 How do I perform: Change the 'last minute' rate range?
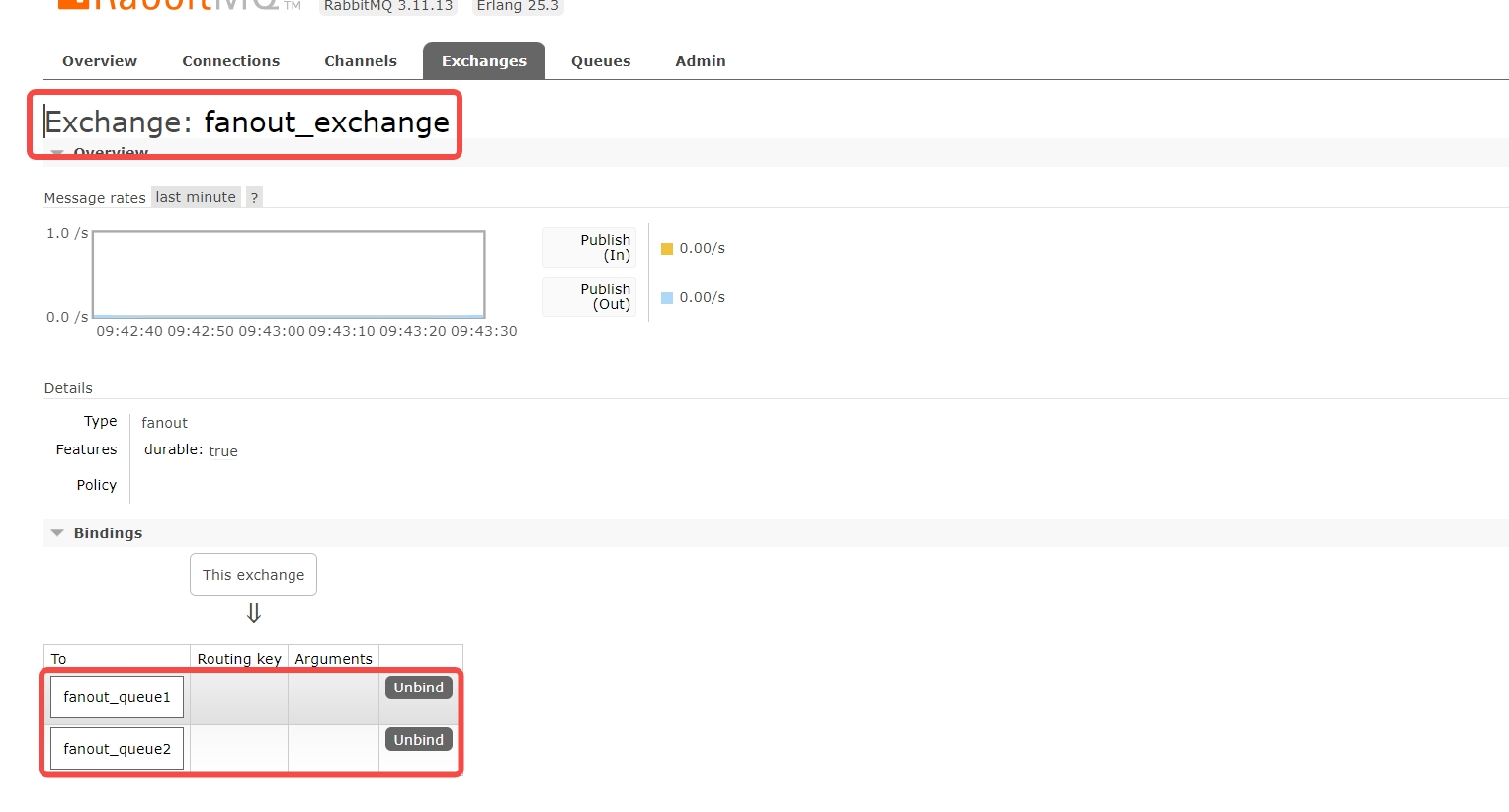196,197
